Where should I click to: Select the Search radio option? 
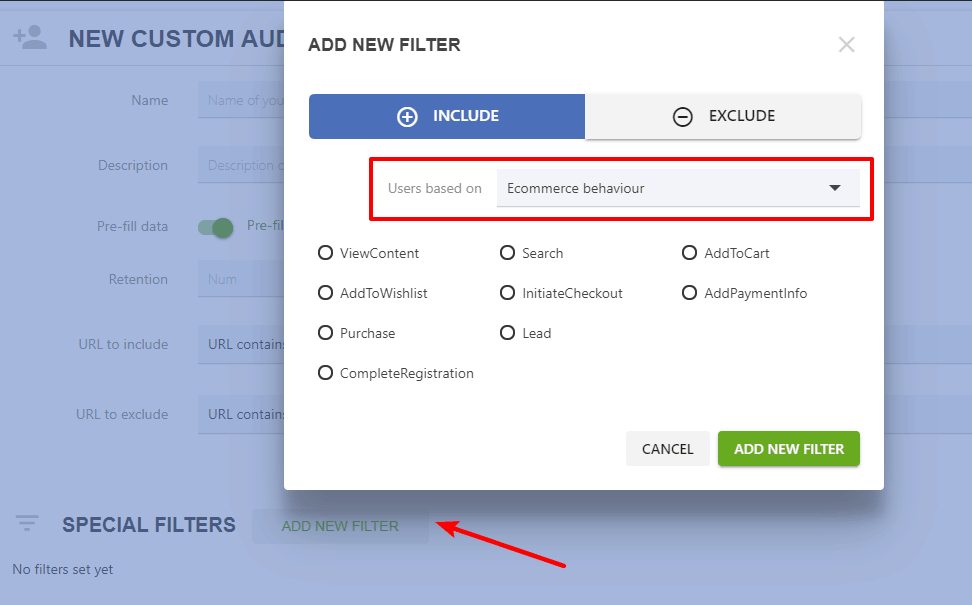click(508, 253)
